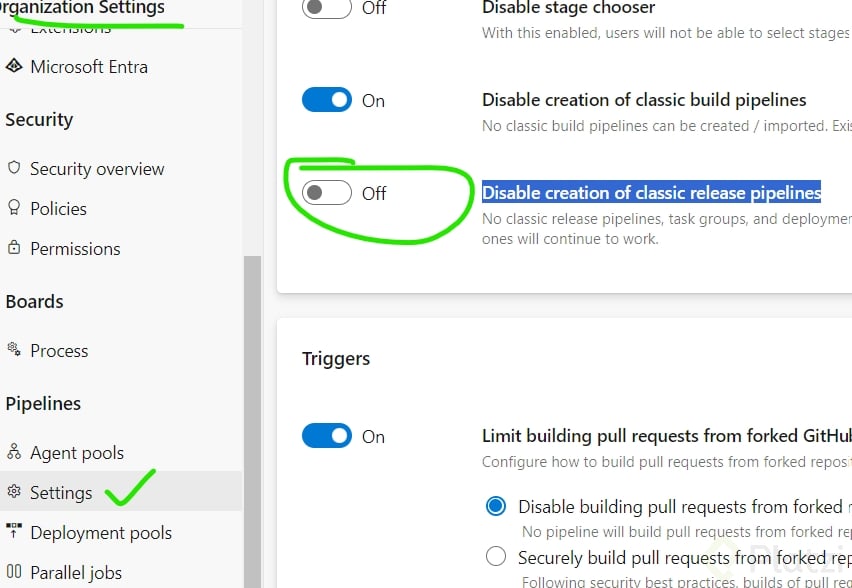Click the sidebar vertical scrollbar
This screenshot has height=588, width=852.
pyautogui.click(x=252, y=420)
